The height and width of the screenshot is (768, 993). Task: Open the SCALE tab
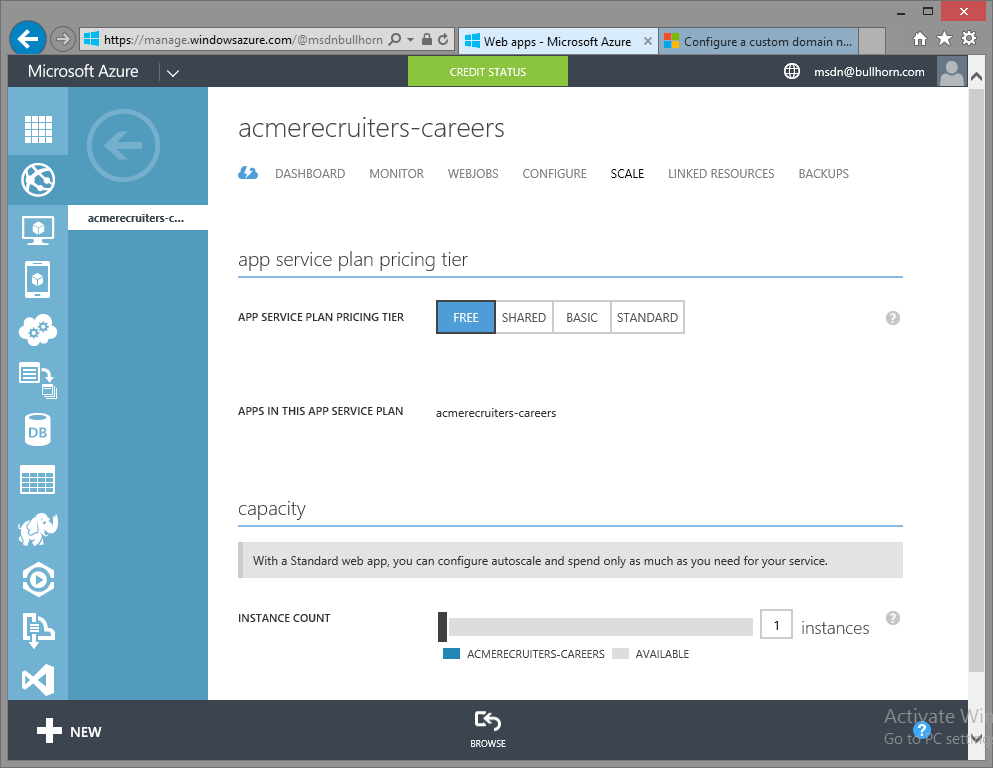pyautogui.click(x=627, y=173)
